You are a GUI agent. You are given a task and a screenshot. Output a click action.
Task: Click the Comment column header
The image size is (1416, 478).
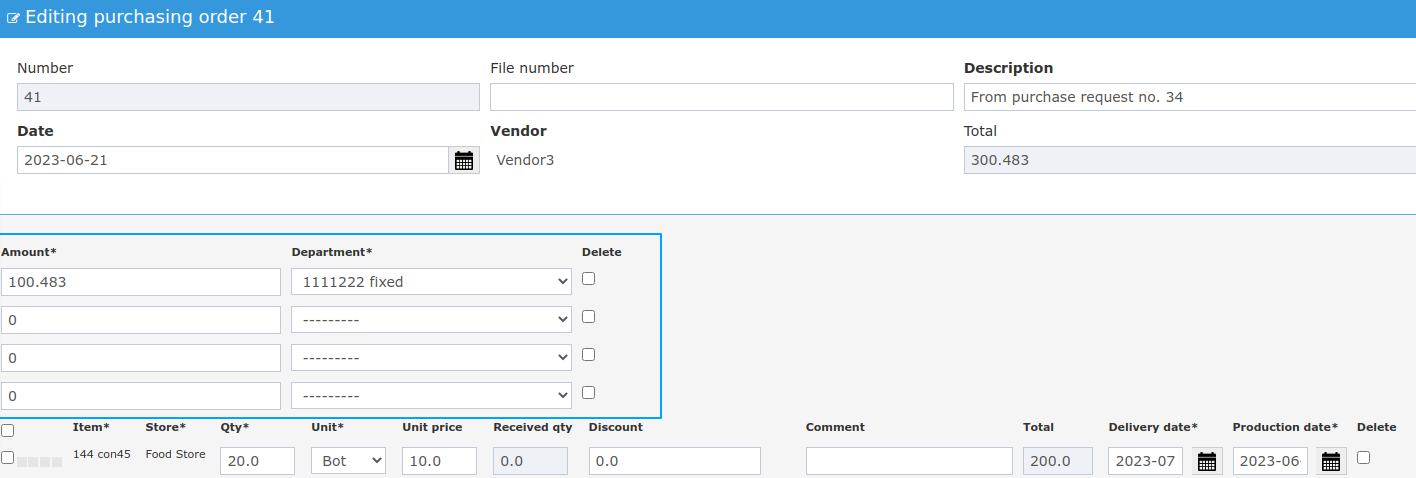click(x=835, y=427)
